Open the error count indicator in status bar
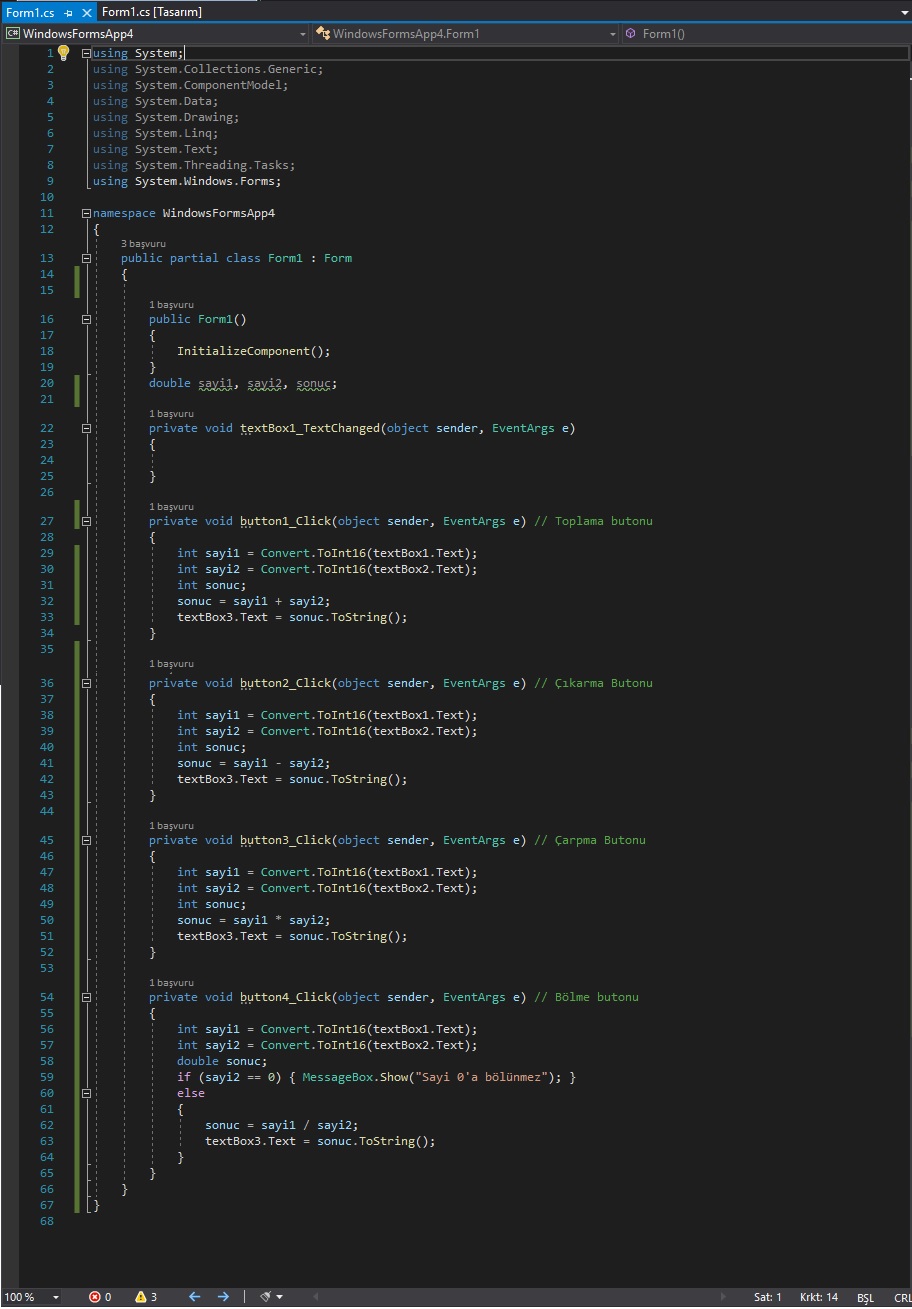Image resolution: width=912 pixels, height=1309 pixels. [x=100, y=1297]
